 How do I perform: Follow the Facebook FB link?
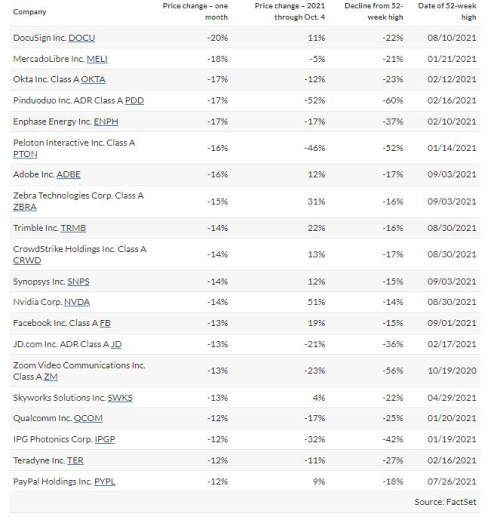coord(105,323)
